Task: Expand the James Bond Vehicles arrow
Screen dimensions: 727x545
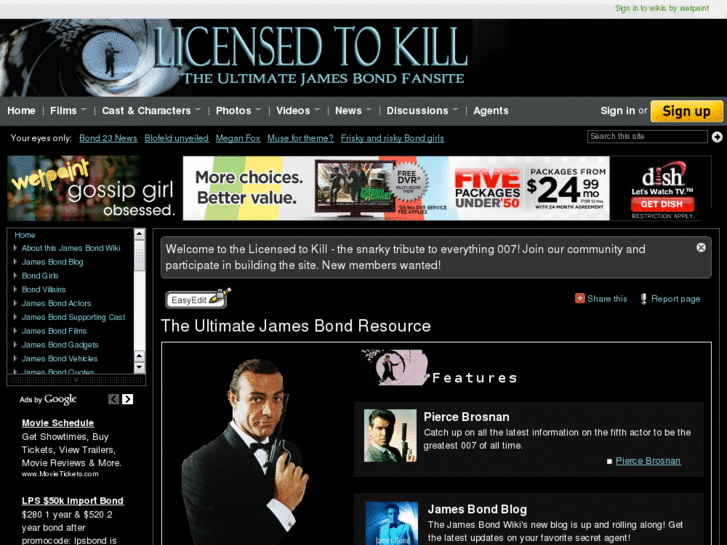Action: [15, 359]
